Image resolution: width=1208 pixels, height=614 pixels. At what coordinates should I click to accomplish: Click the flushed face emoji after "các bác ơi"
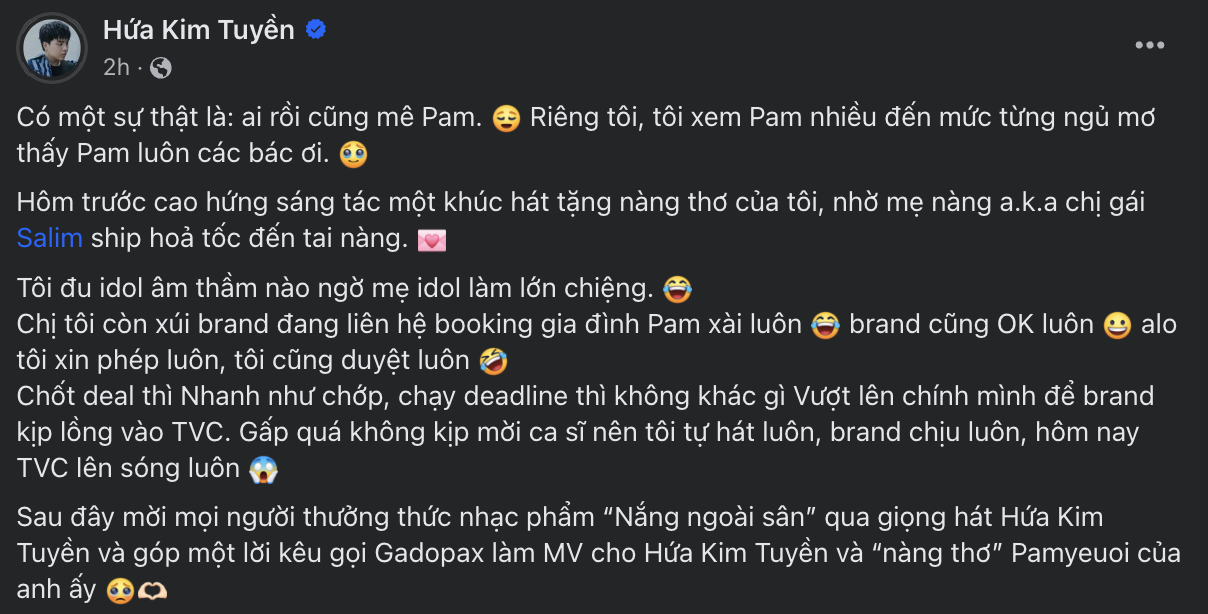pyautogui.click(x=353, y=155)
